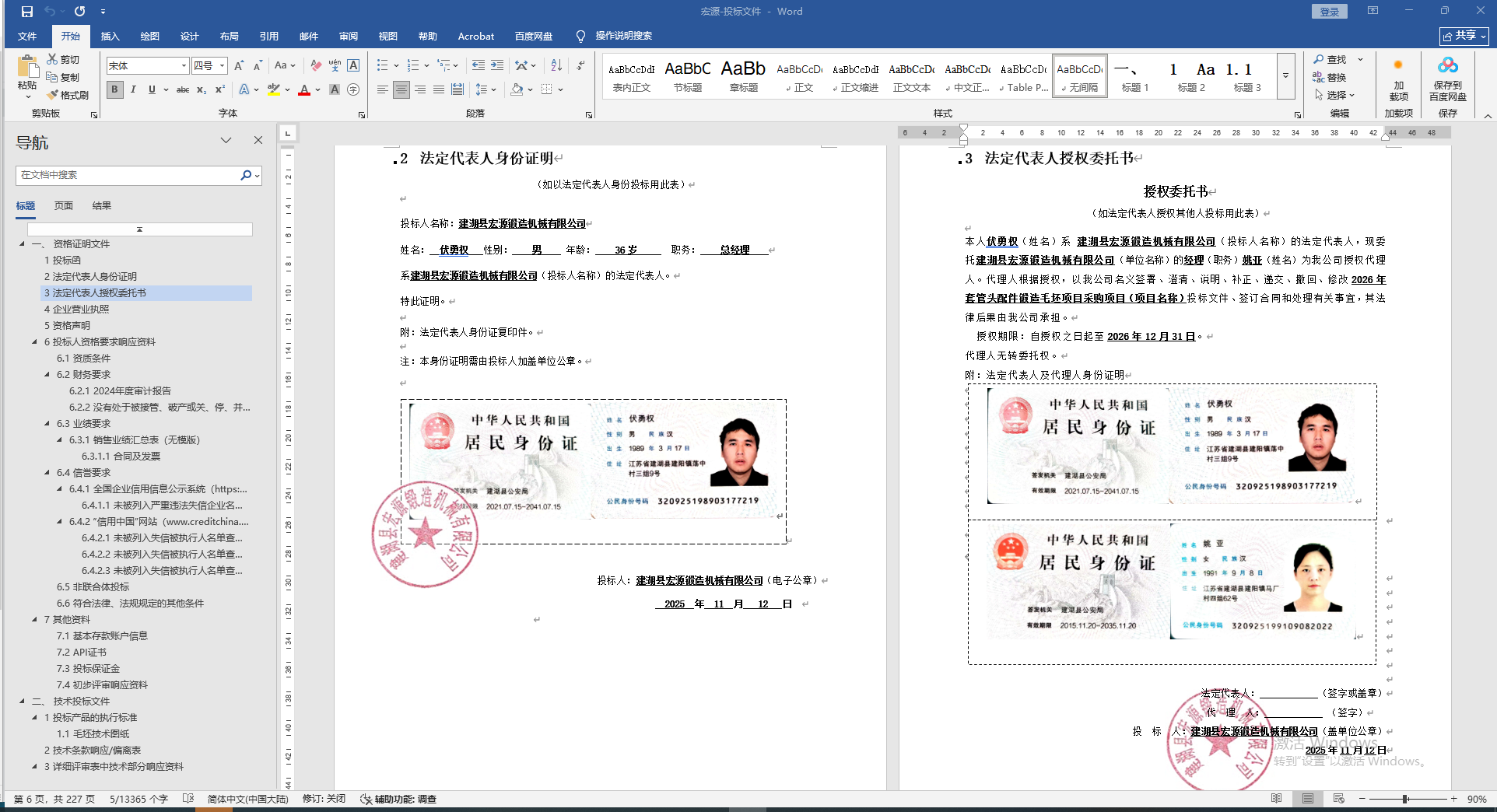
Task: Click the red font color button
Action: click(304, 89)
